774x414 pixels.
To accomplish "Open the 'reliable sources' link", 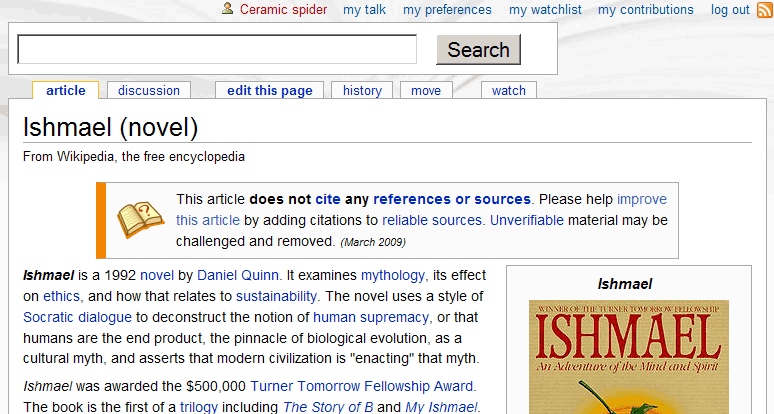I will (432, 220).
